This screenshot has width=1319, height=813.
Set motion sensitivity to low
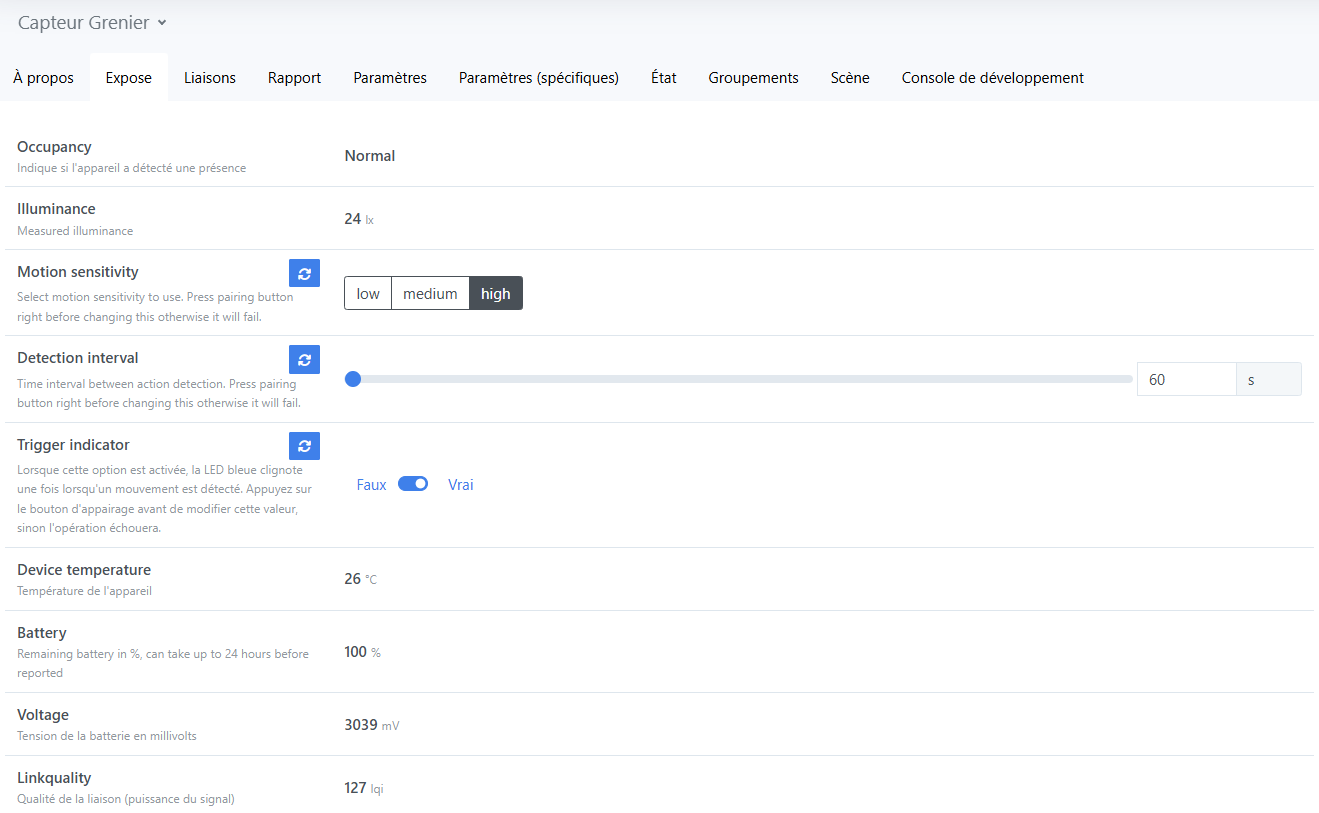click(368, 293)
